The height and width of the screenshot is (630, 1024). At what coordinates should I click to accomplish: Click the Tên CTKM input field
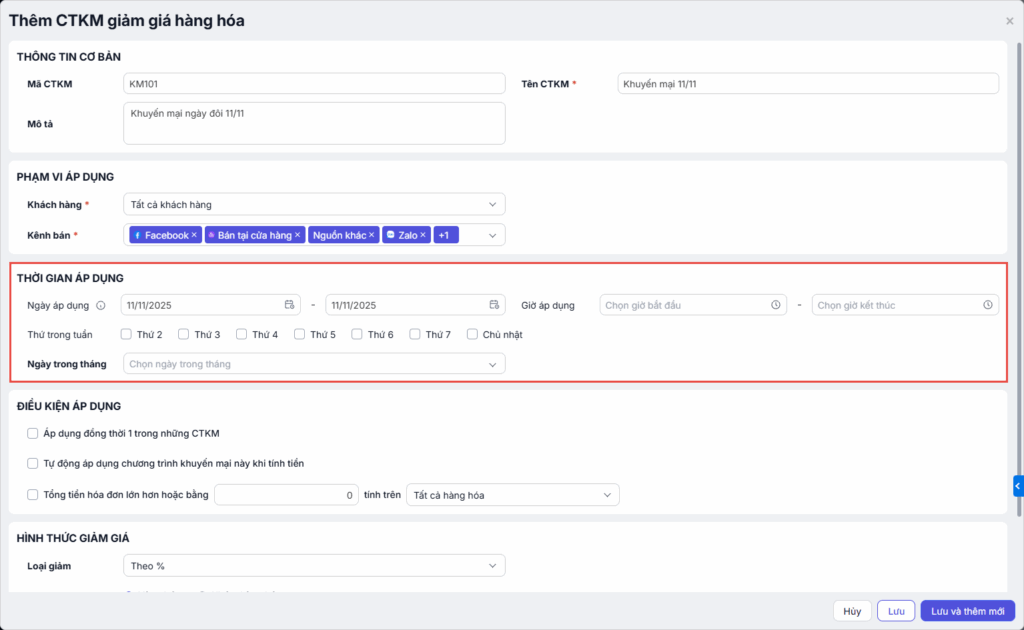[x=808, y=84]
